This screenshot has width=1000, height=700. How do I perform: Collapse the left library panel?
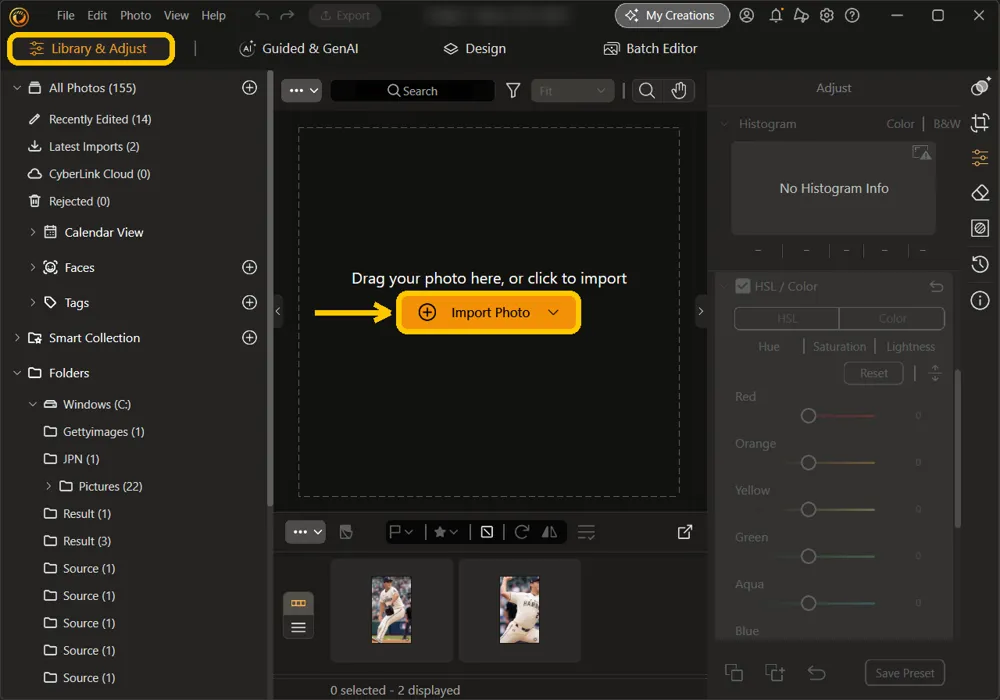277,311
